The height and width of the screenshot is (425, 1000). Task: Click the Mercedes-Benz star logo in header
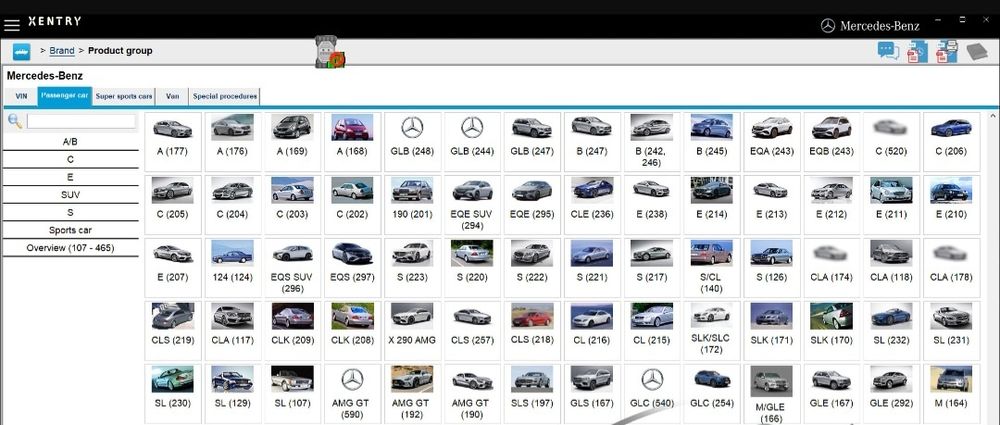(x=828, y=26)
